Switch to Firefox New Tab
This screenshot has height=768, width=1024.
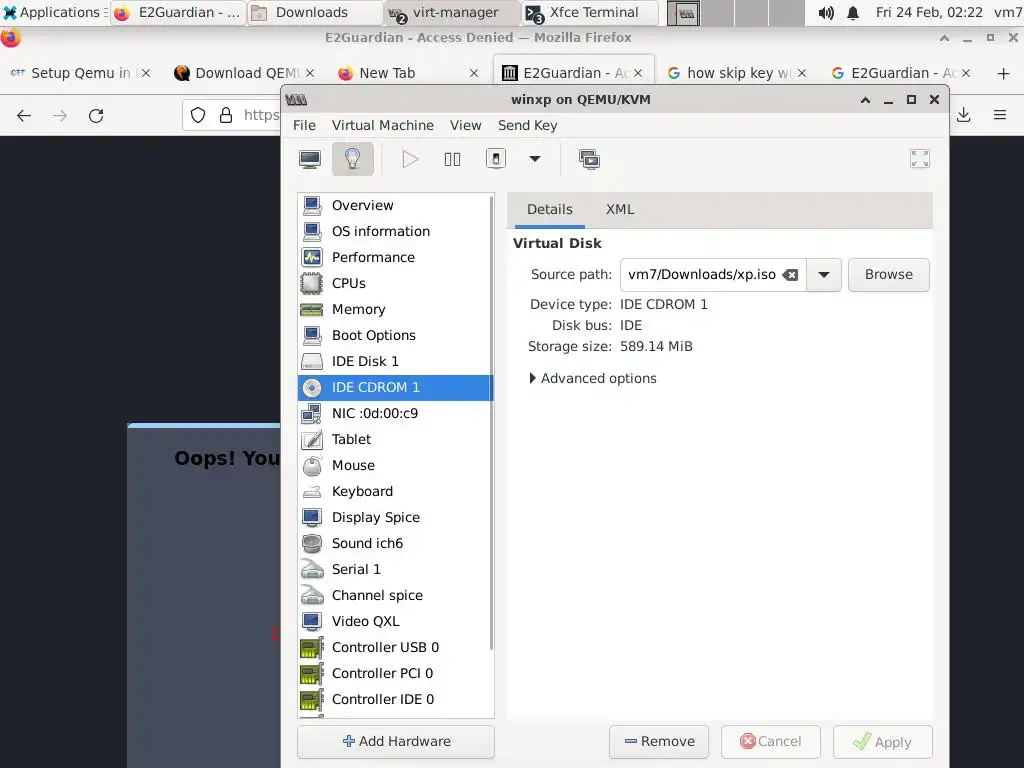click(408, 73)
